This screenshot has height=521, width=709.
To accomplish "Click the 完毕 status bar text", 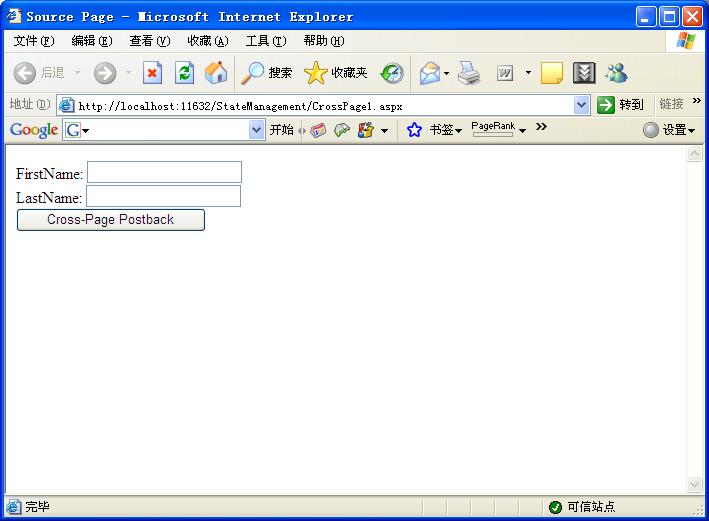I will (37, 507).
